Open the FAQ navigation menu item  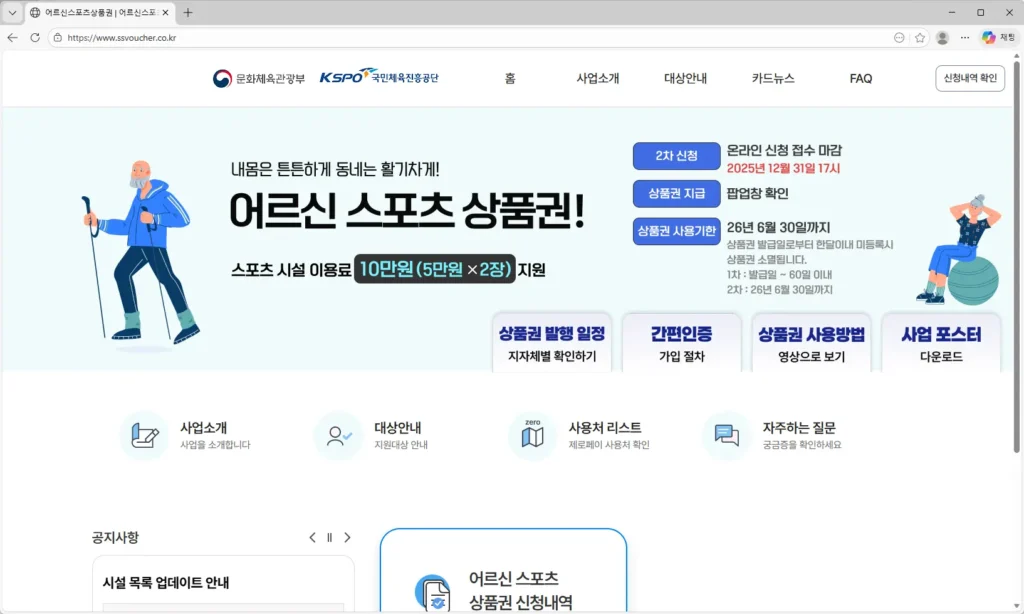pos(860,78)
